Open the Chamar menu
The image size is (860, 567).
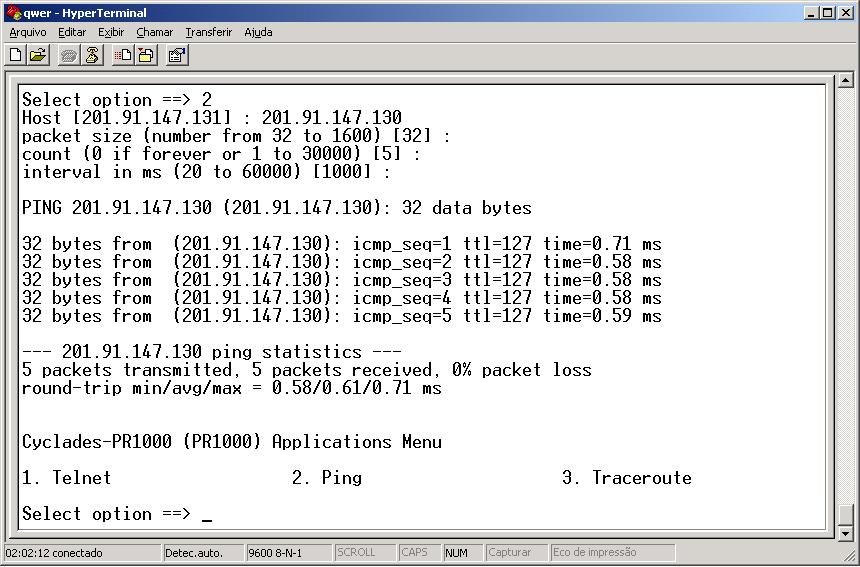[155, 32]
